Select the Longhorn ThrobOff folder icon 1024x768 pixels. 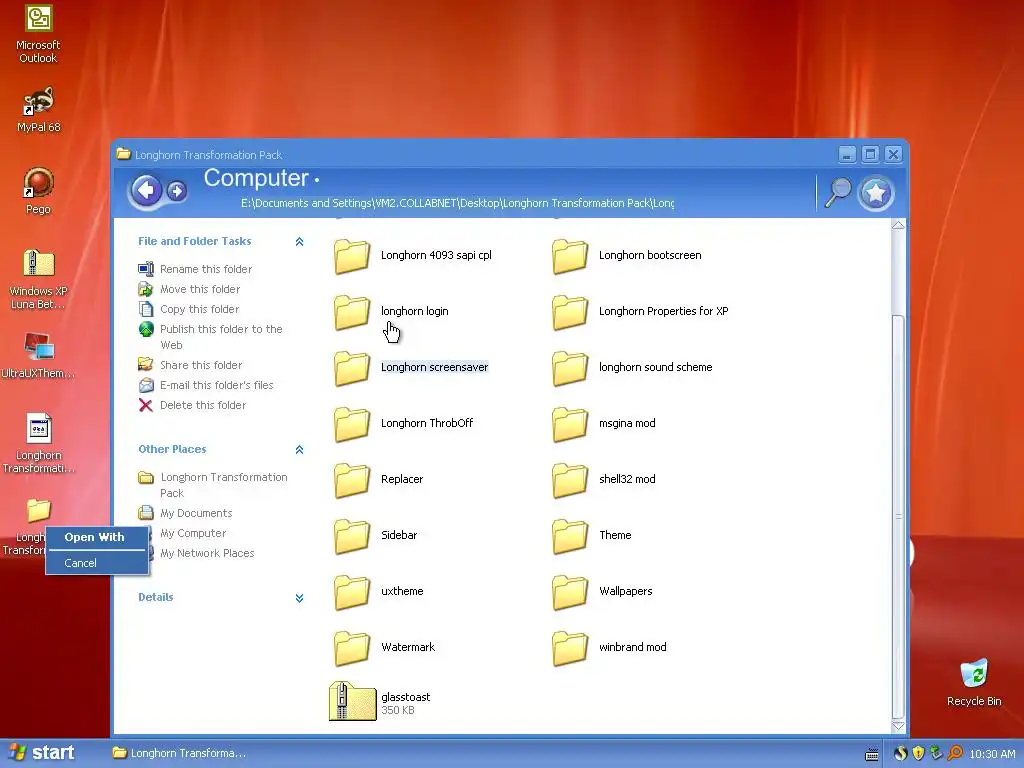coord(352,424)
